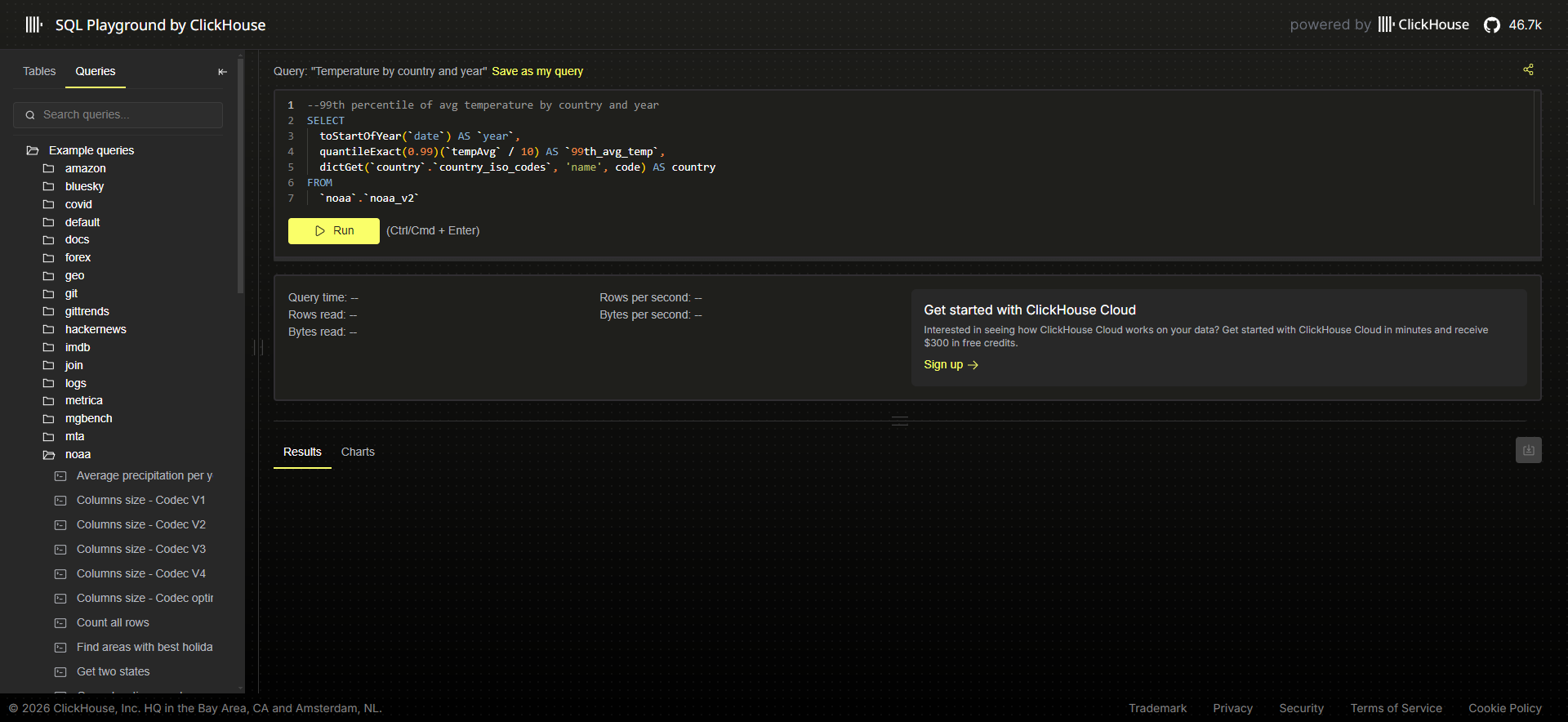Click the results panel drag handle
Image resolution: width=1568 pixels, height=722 pixels.
tap(900, 421)
